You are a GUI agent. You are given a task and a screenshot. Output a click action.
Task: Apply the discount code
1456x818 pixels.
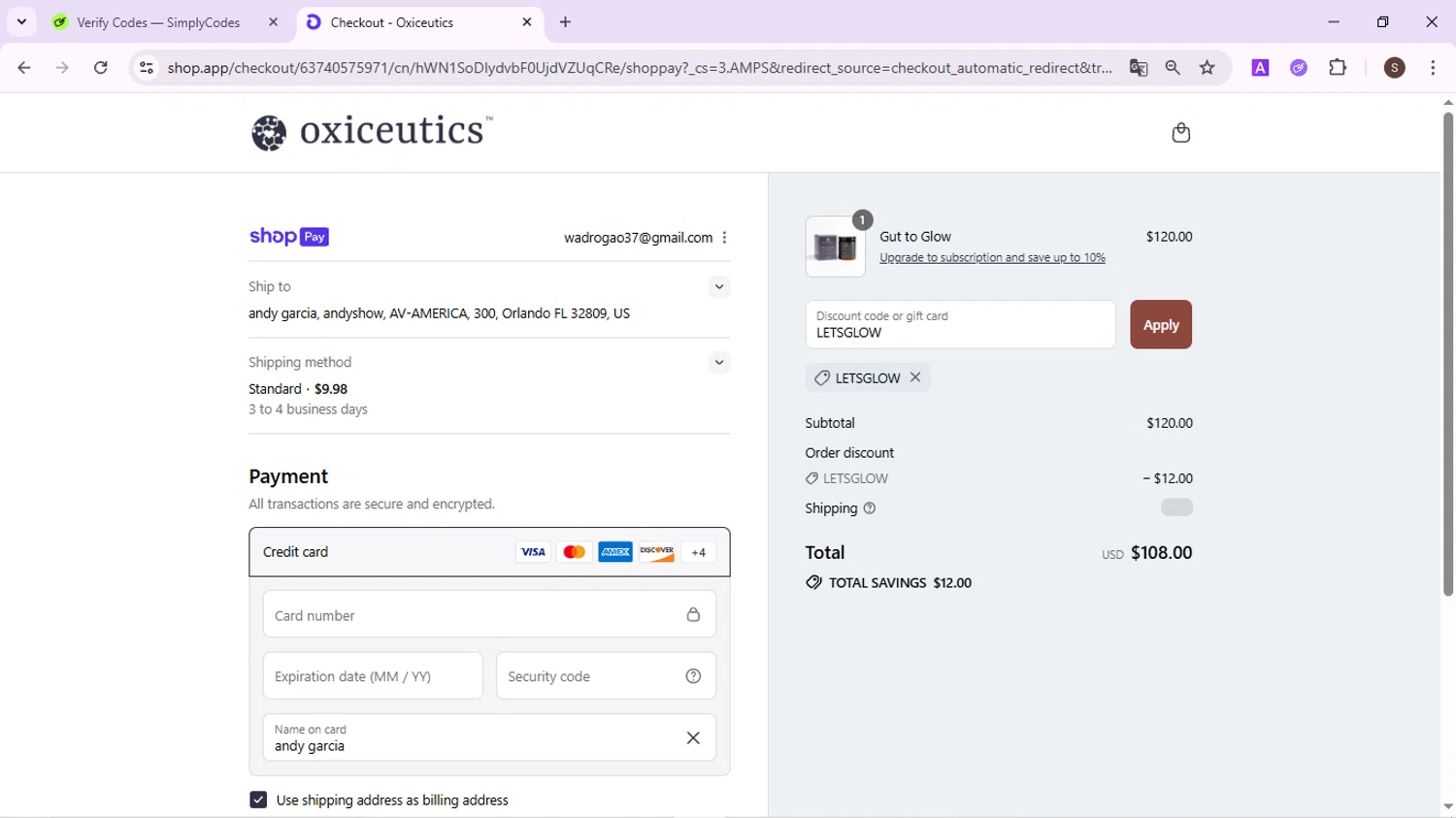[1161, 325]
